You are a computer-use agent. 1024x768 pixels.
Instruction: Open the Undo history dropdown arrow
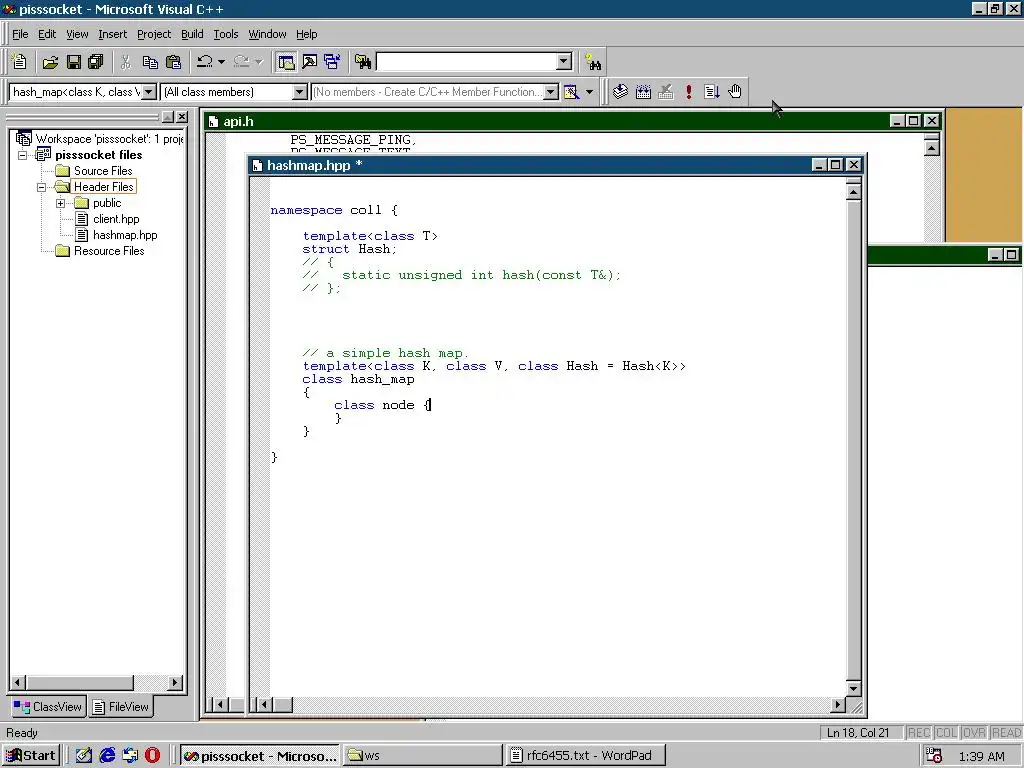click(221, 62)
